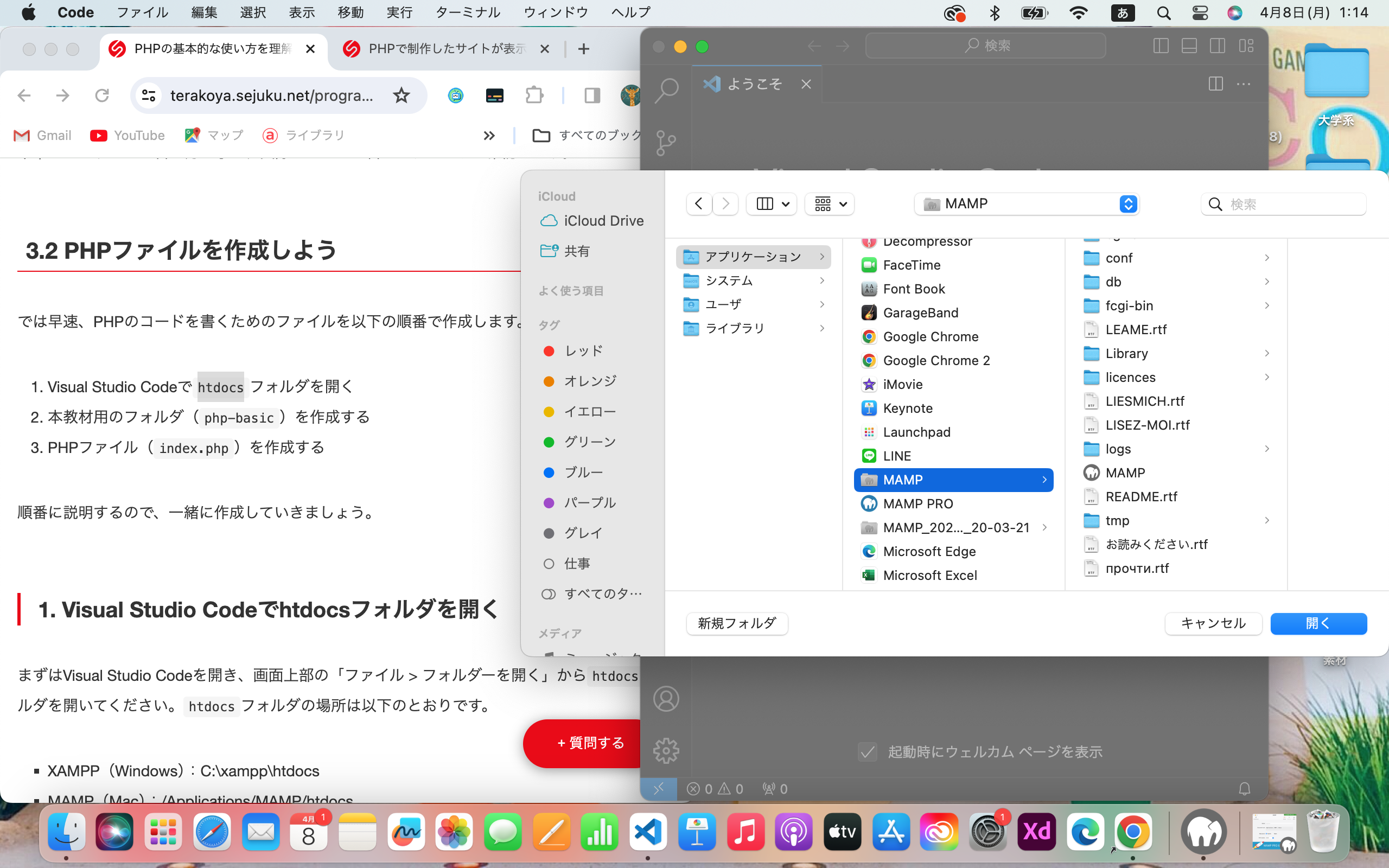Open Spotlight search in the menu bar
The height and width of the screenshot is (868, 1389).
1163,12
